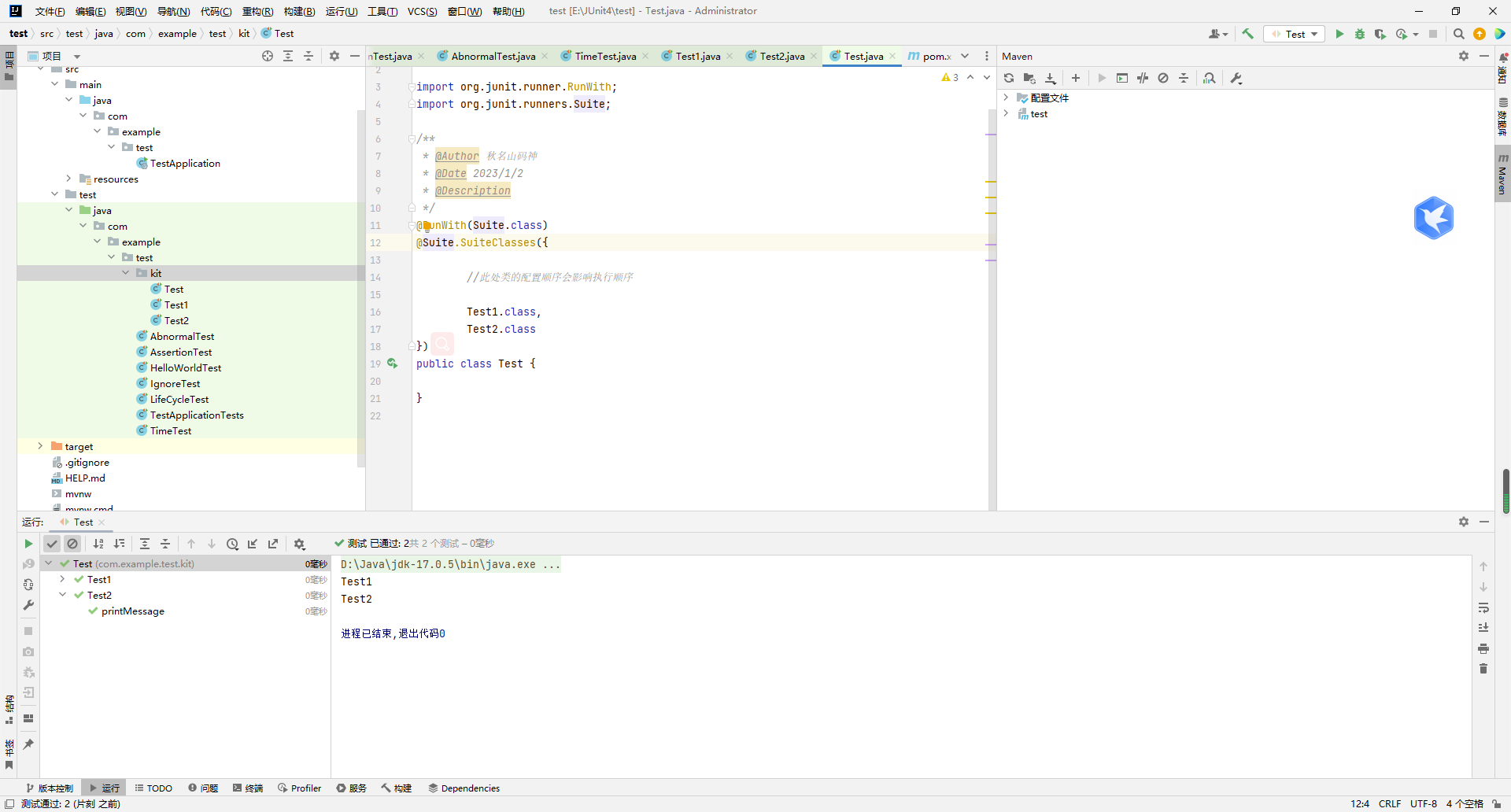Image resolution: width=1511 pixels, height=812 pixels.
Task: Toggle Show Ignored tests button
Action: tap(72, 544)
